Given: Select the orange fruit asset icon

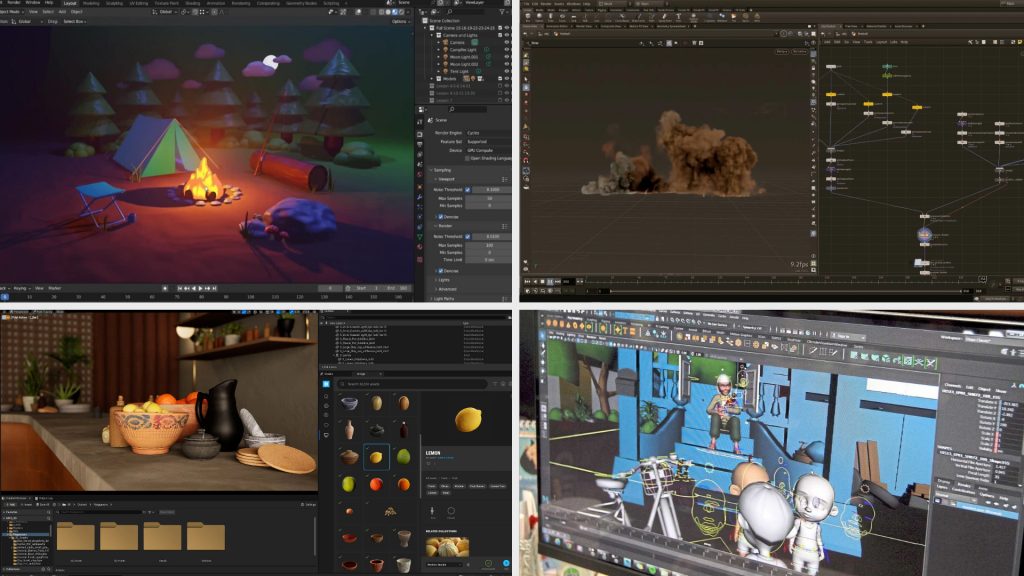Looking at the screenshot, I should pos(376,484).
